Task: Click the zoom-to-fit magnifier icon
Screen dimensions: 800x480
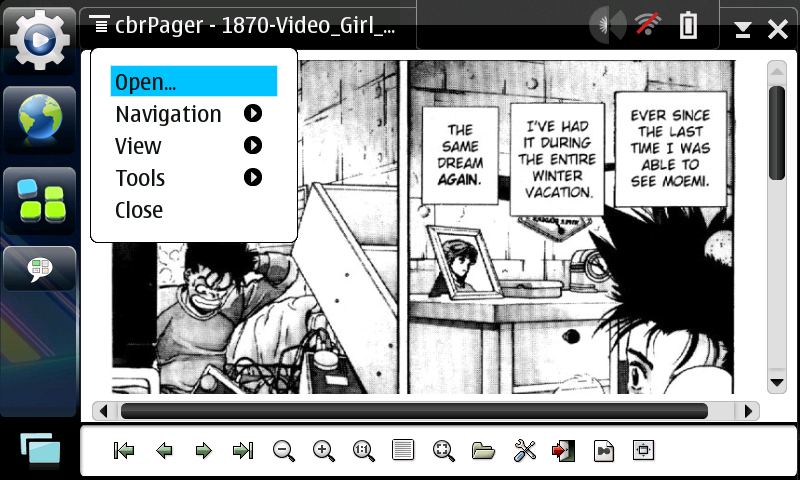Action: point(443,451)
